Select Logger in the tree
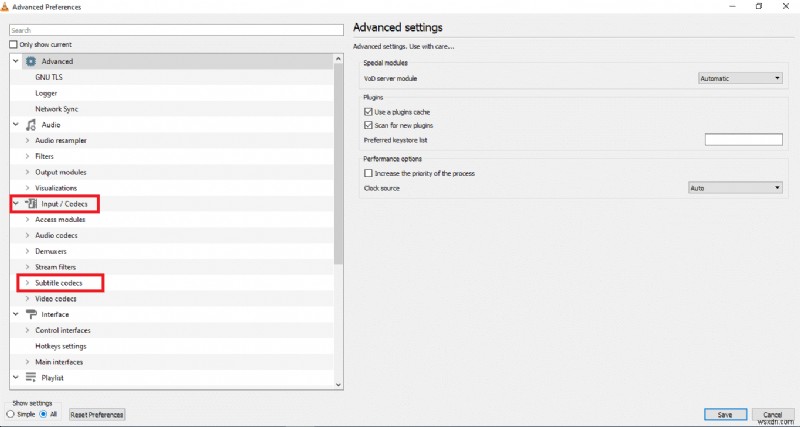 click(46, 93)
